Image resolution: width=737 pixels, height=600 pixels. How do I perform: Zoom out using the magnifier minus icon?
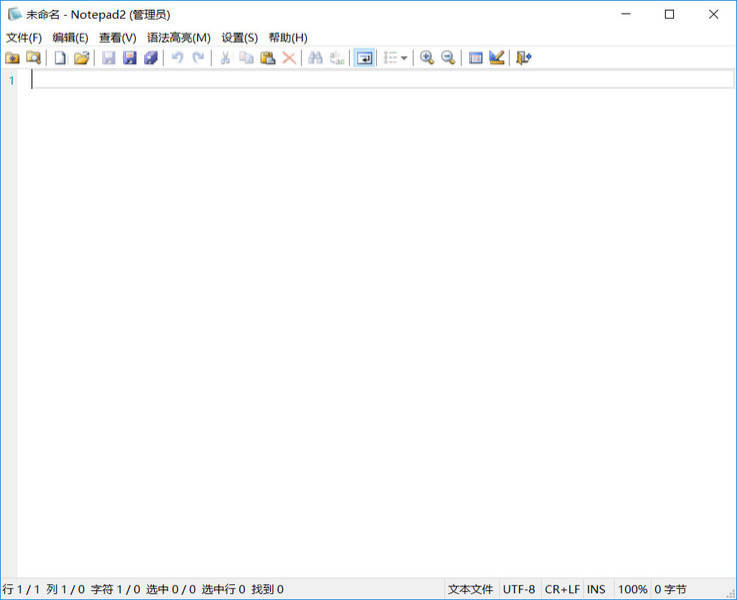pyautogui.click(x=448, y=58)
